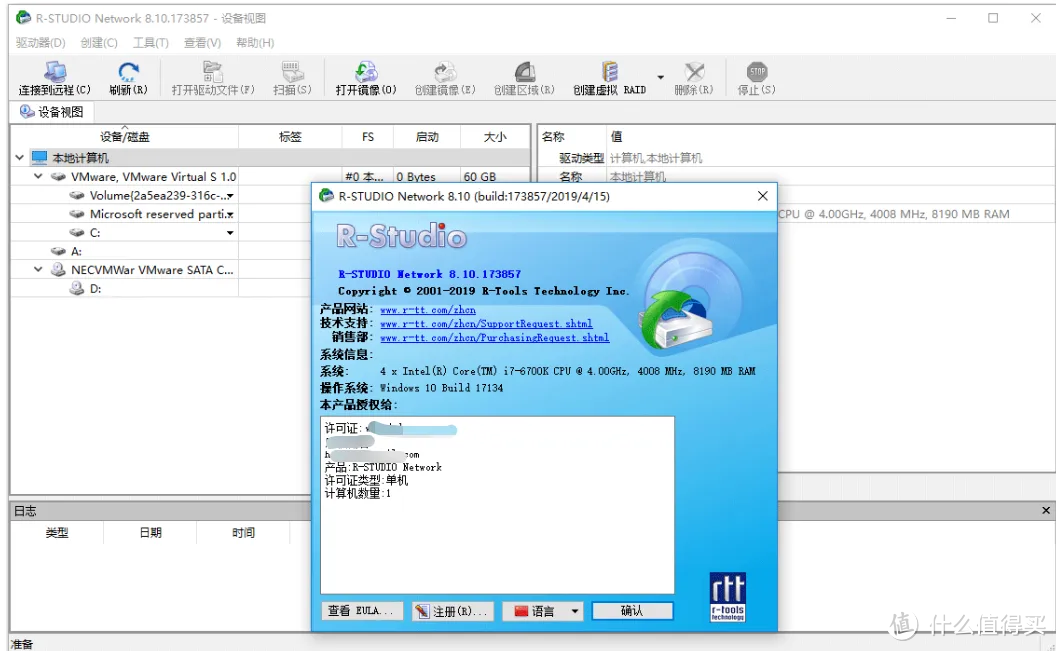Click the R-STUDIO title bar application icon
The height and width of the screenshot is (651, 1056).
pyautogui.click(x=23, y=18)
